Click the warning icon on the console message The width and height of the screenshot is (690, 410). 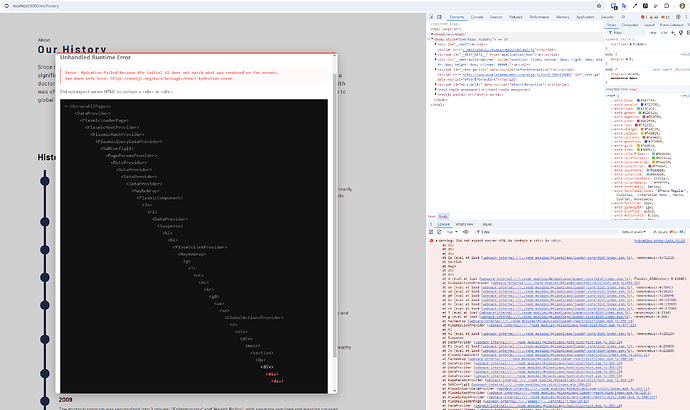tap(432, 241)
